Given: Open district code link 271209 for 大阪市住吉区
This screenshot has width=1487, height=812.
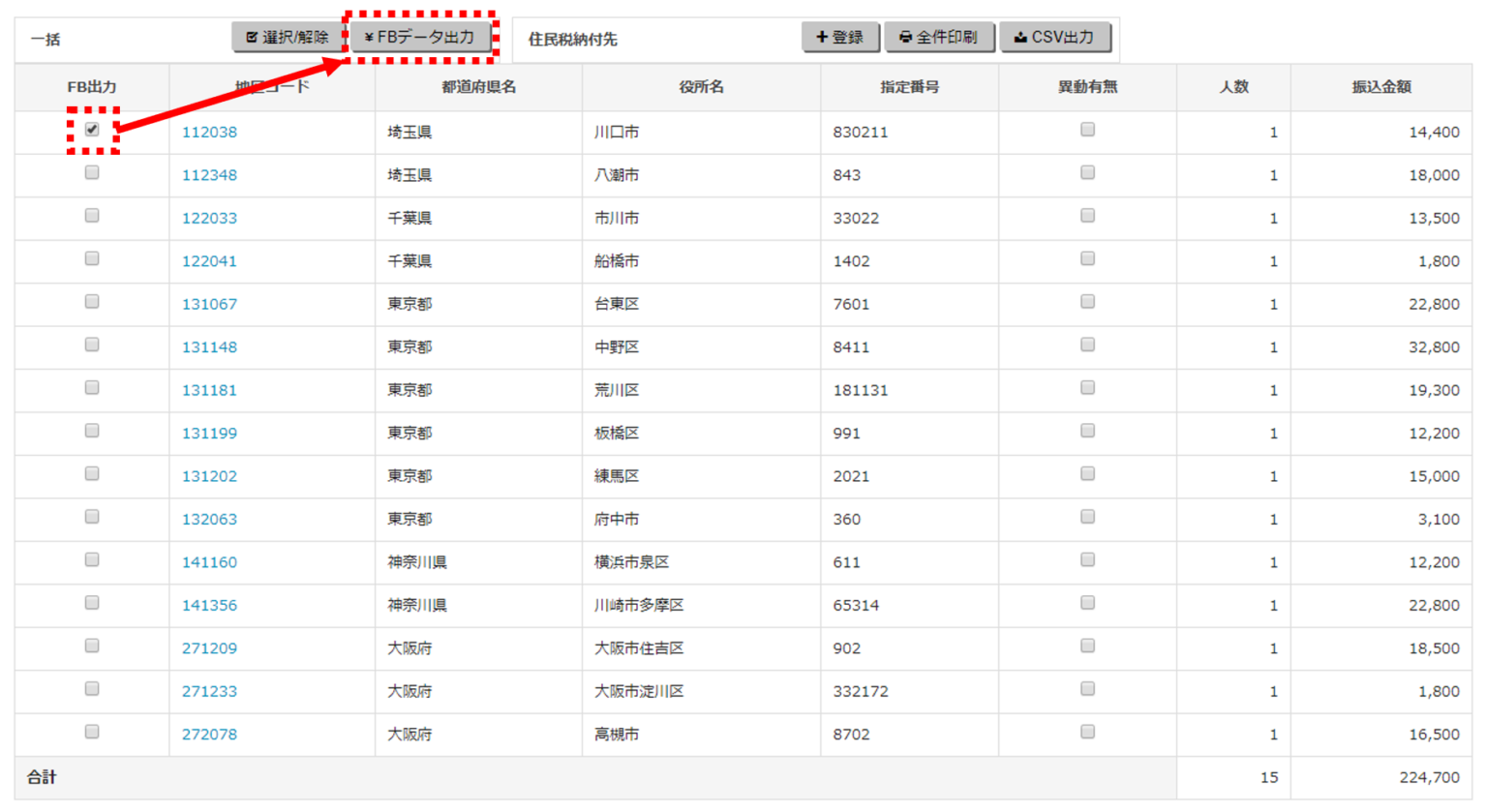Looking at the screenshot, I should click(210, 647).
